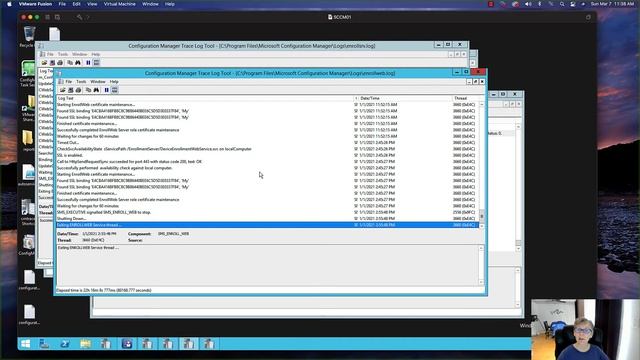The image size is (640, 360).
Task: Open Tools menu in enrollweb.log window
Action: click(81, 82)
